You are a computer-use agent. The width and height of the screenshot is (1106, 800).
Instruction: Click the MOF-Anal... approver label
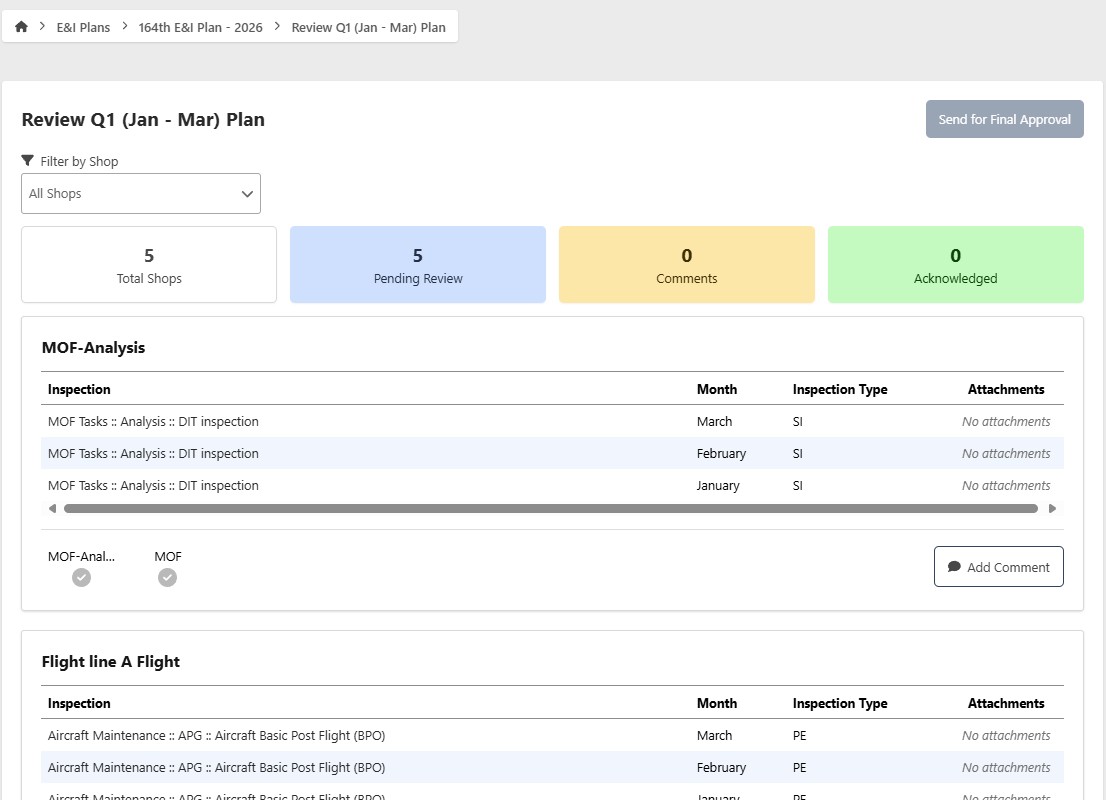pyautogui.click(x=81, y=557)
